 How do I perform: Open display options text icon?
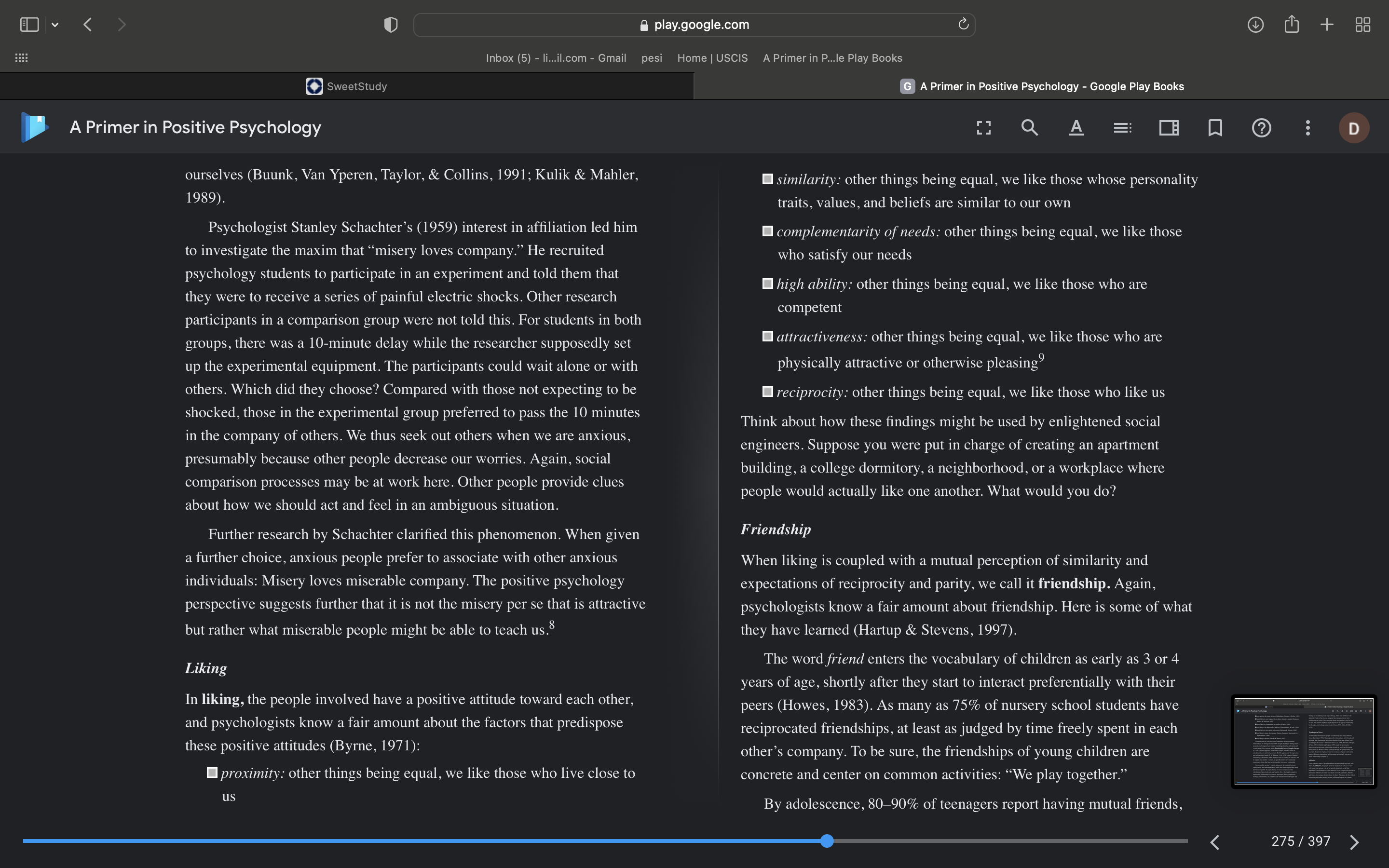(x=1076, y=127)
